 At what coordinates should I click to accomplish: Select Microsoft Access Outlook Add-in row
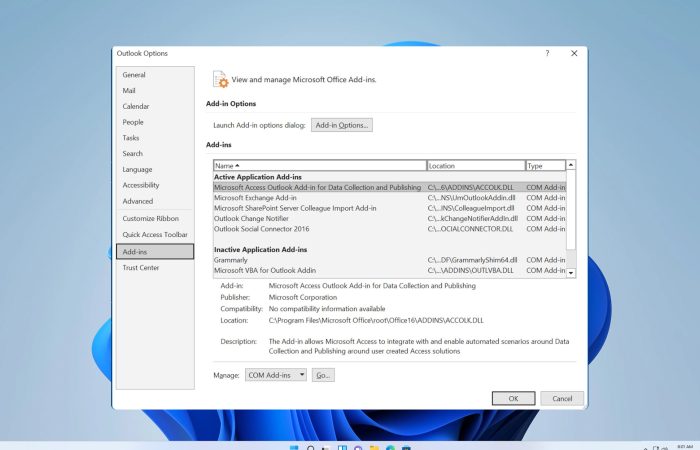(389, 188)
